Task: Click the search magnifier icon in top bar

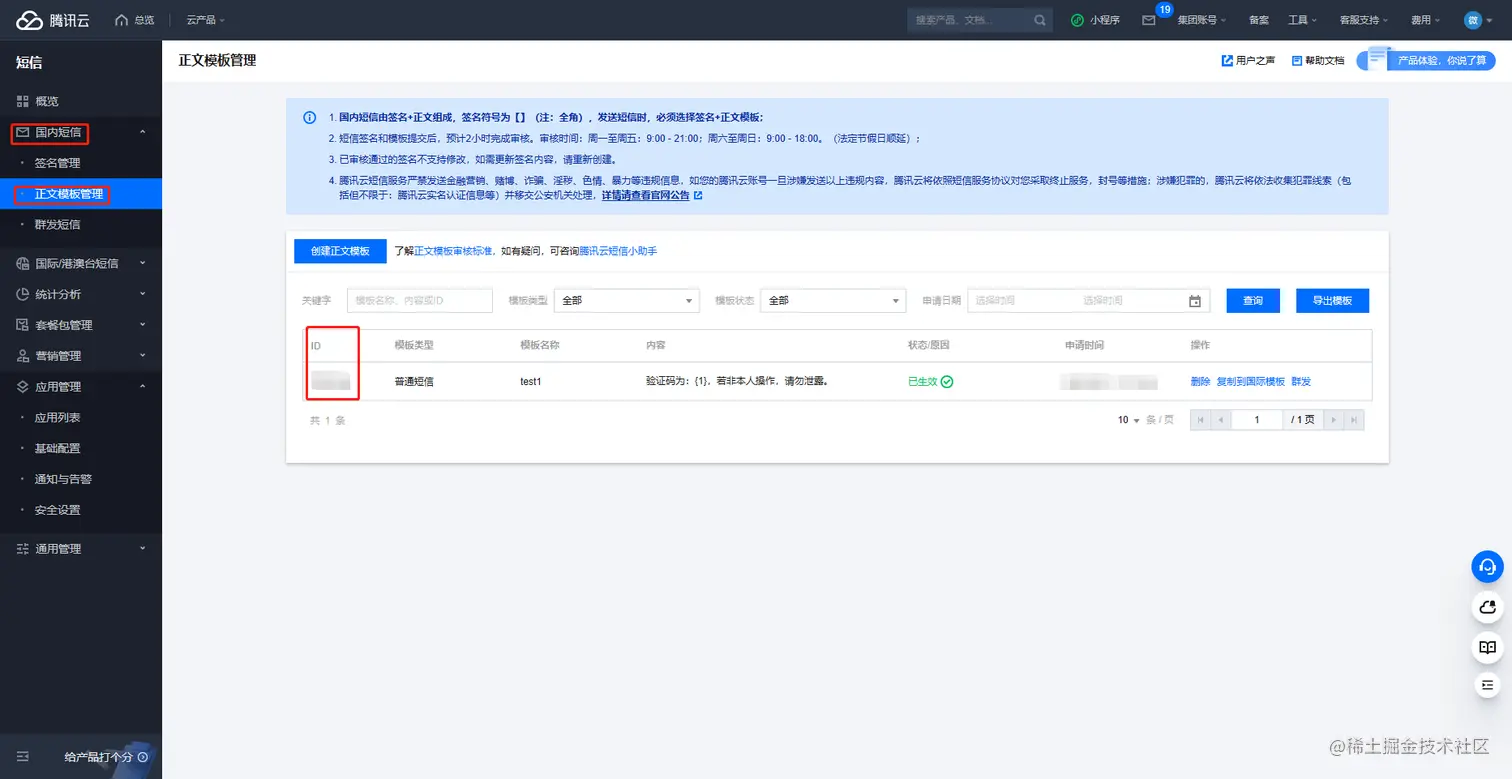Action: click(1040, 20)
